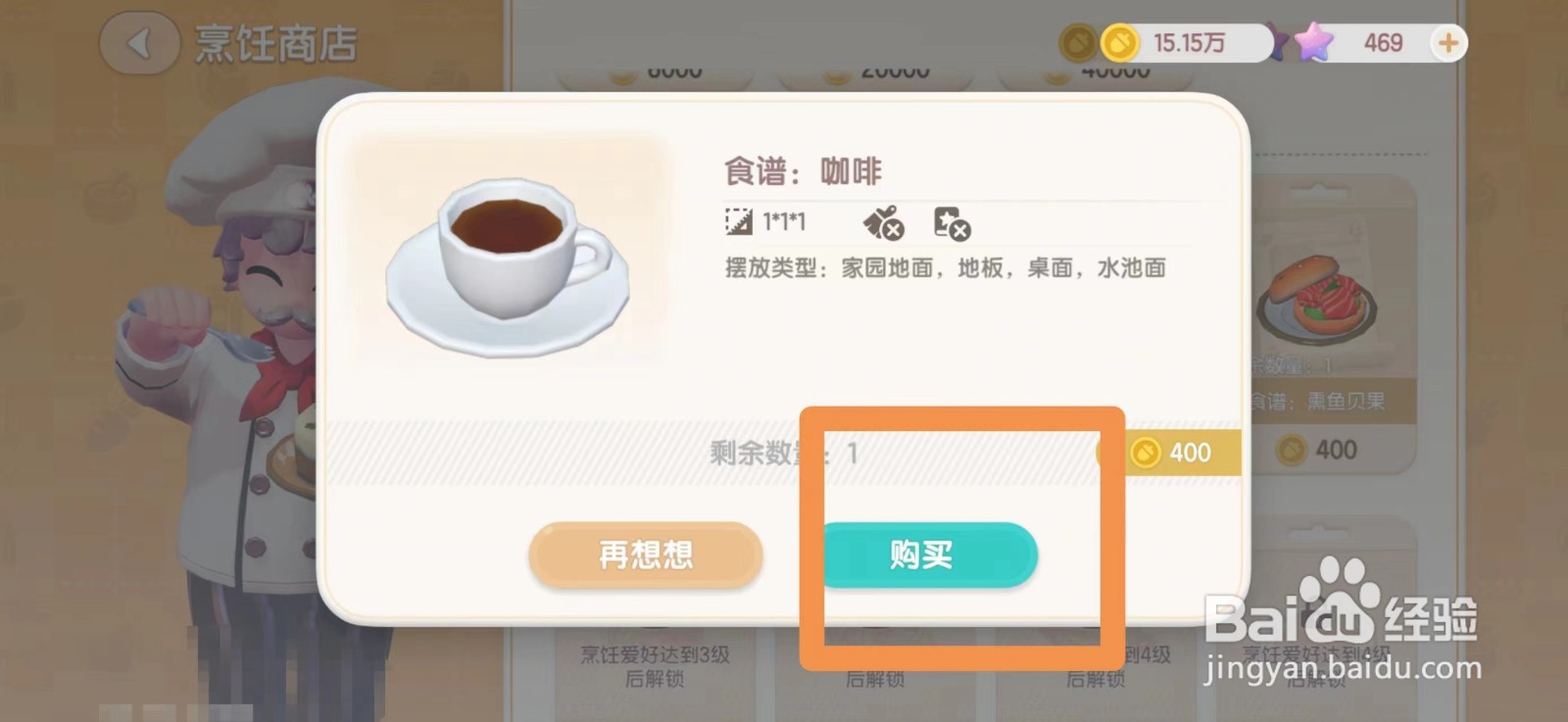Tap the 食谱:熏鱼贝果 label
Screen dimensions: 1568x722
coord(1316,402)
